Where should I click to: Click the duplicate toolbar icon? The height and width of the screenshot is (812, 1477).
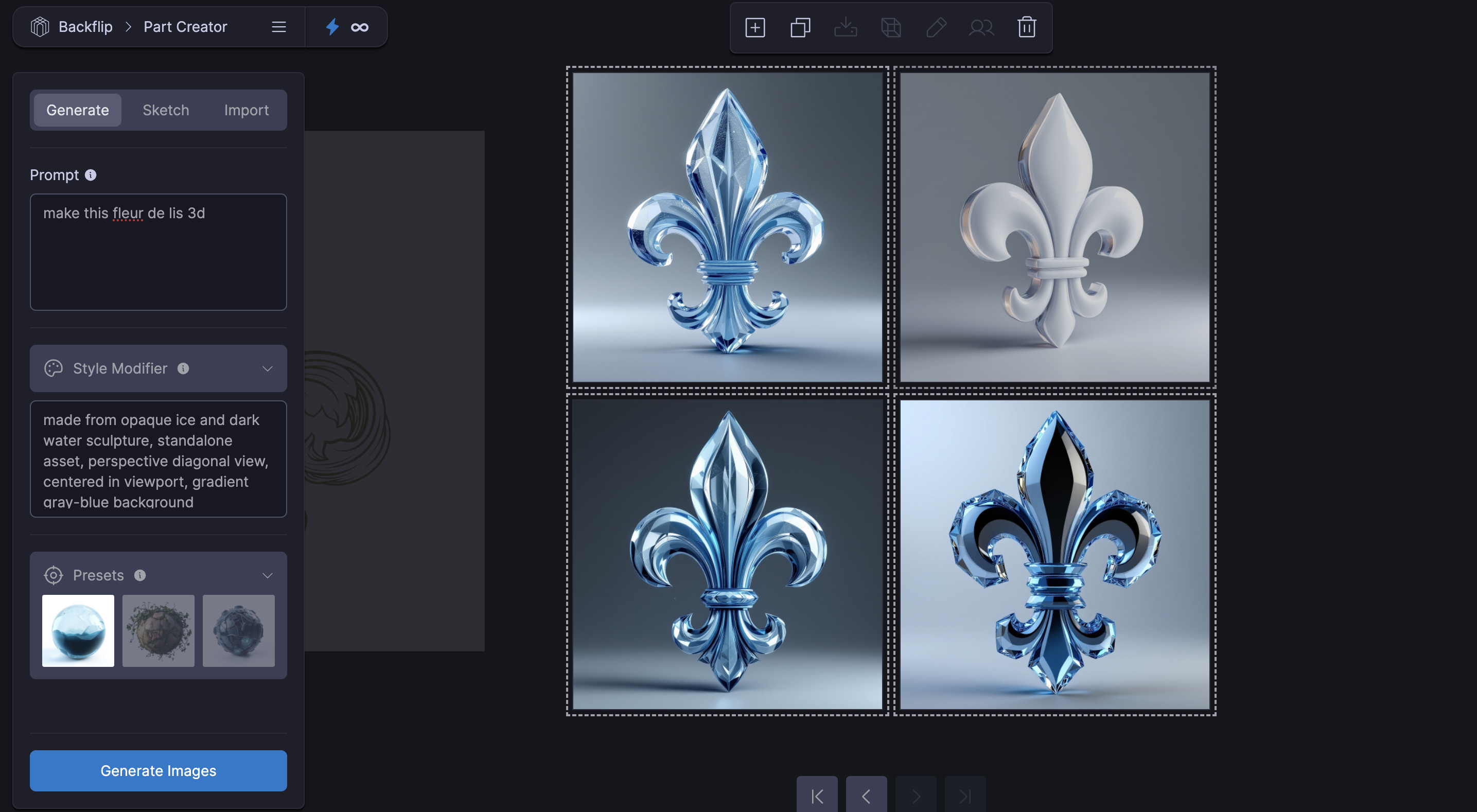(x=800, y=27)
